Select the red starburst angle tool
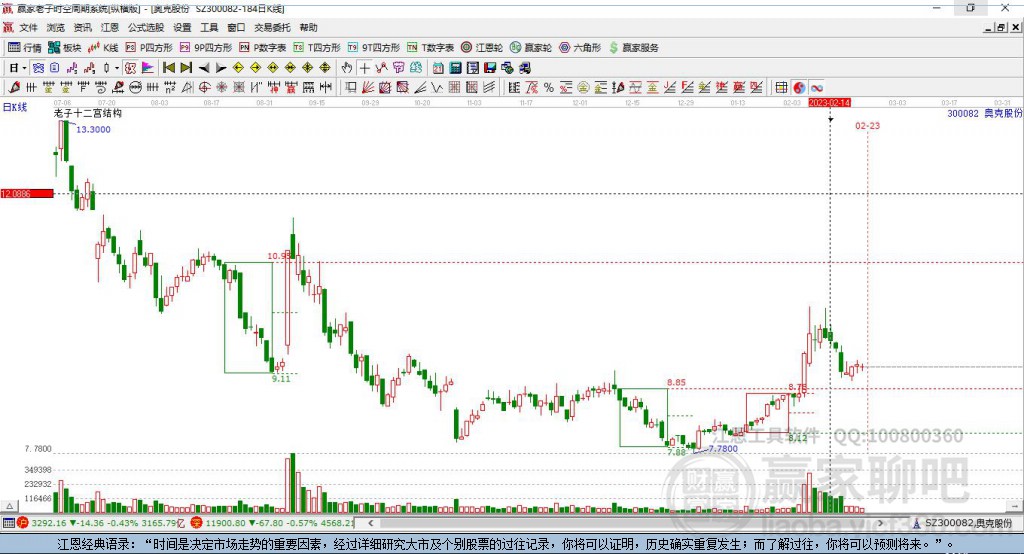 click(222, 87)
